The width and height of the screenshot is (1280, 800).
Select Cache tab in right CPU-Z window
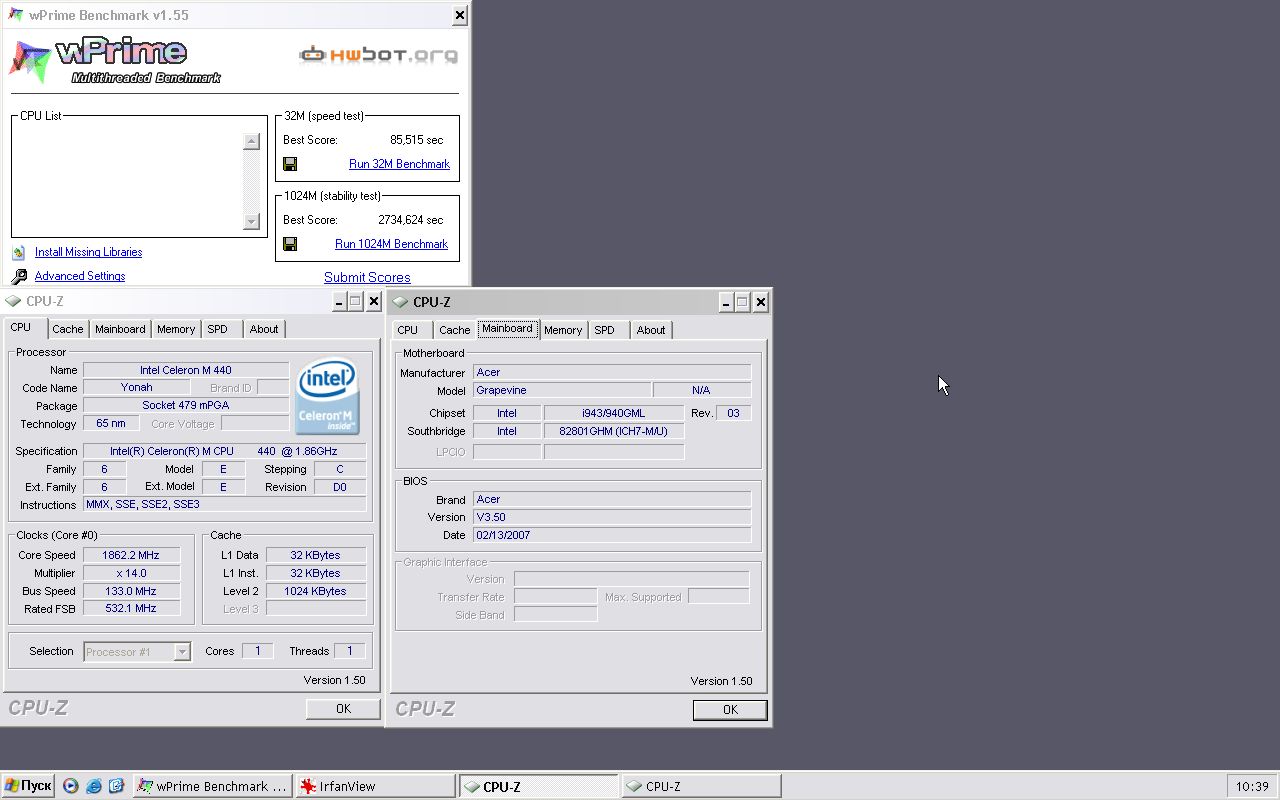[x=455, y=330]
